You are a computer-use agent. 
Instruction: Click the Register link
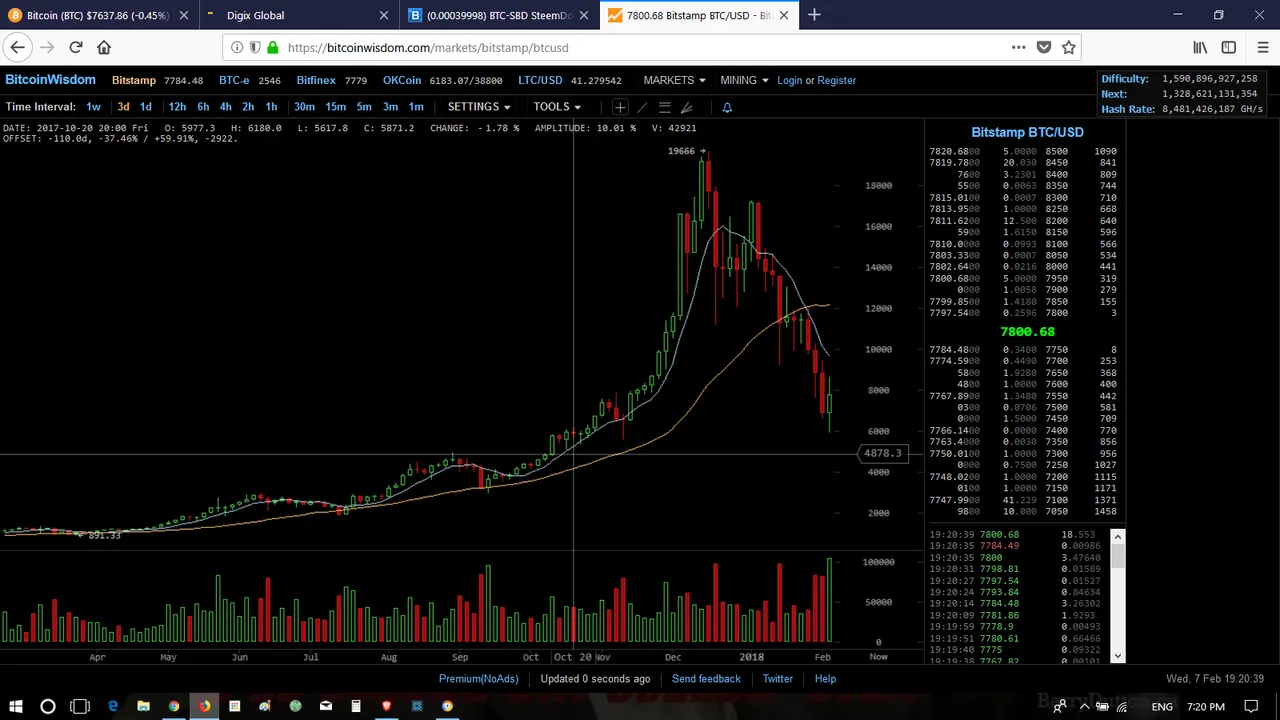pos(836,80)
